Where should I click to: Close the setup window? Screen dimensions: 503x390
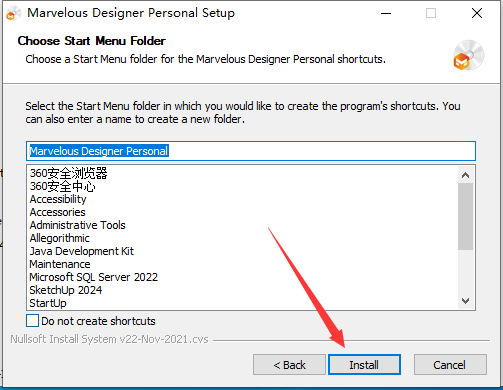tap(477, 13)
